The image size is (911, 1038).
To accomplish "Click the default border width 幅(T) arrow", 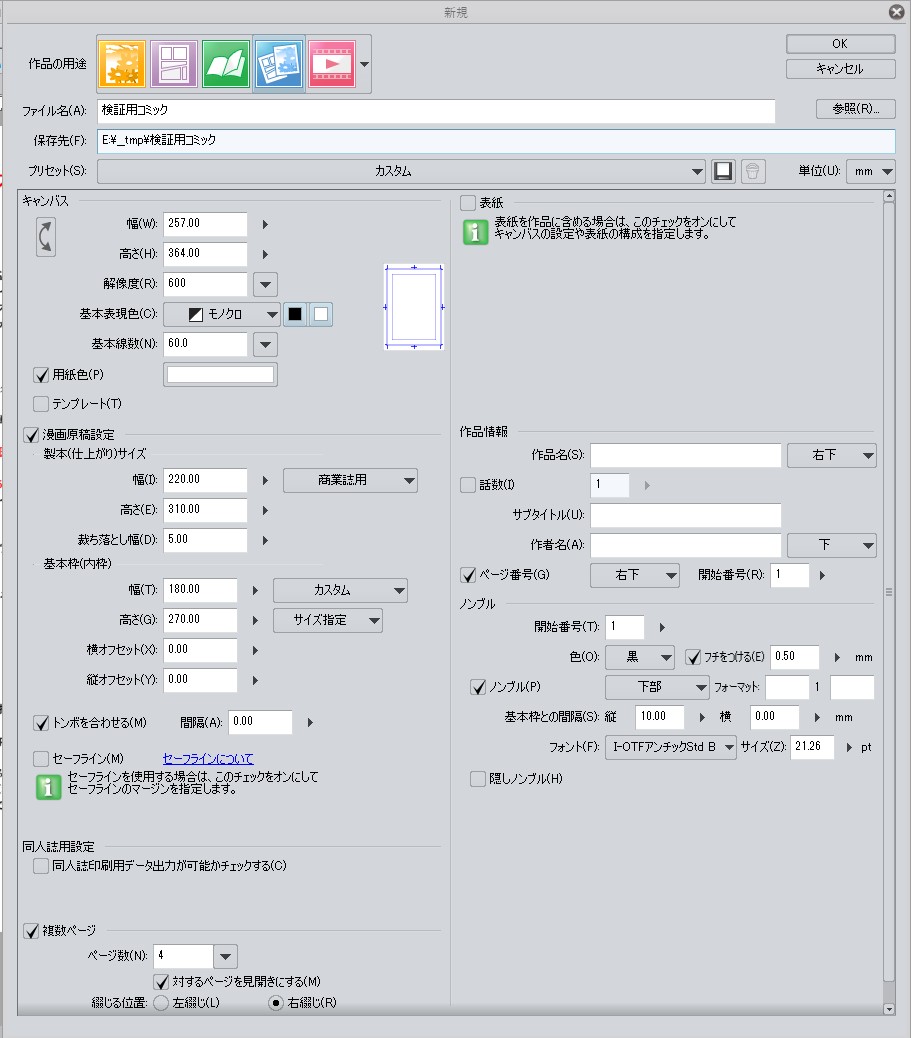I will (x=255, y=590).
